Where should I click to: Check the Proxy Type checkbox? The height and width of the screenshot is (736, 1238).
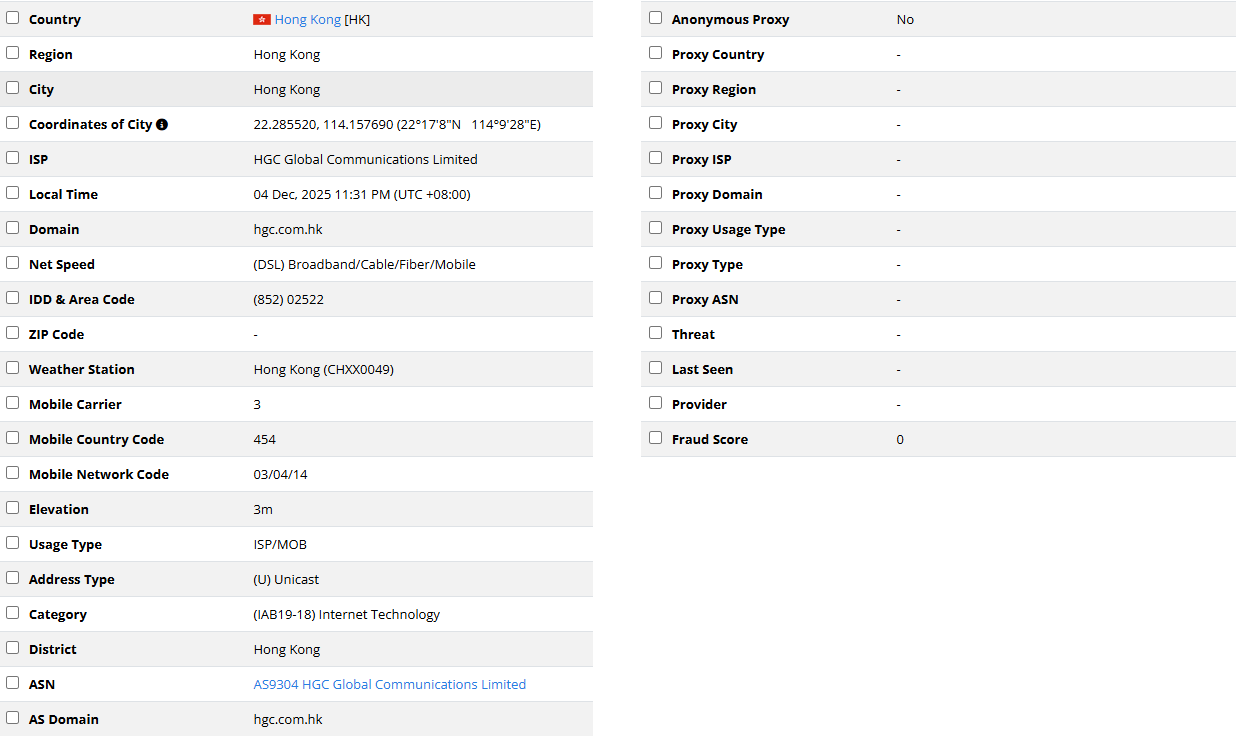[656, 263]
